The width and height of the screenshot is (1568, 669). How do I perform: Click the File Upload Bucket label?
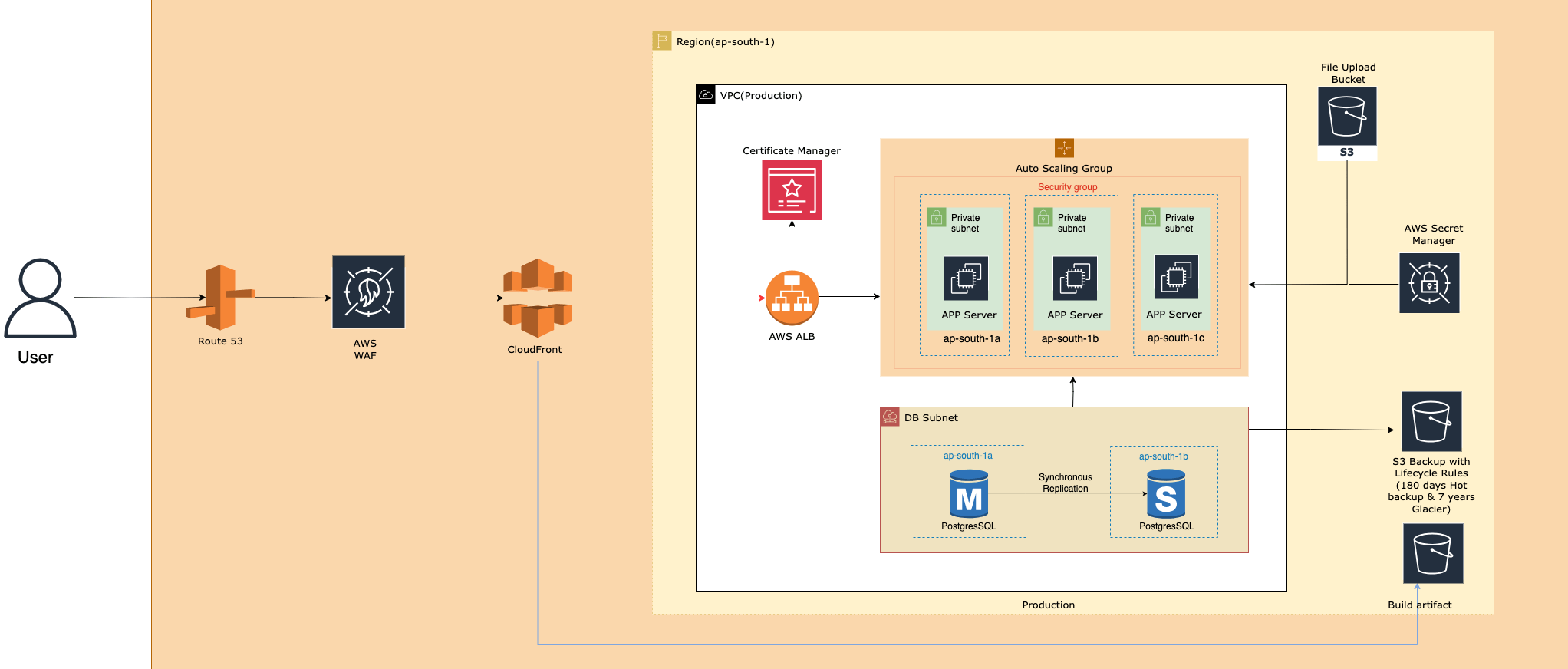point(1349,73)
